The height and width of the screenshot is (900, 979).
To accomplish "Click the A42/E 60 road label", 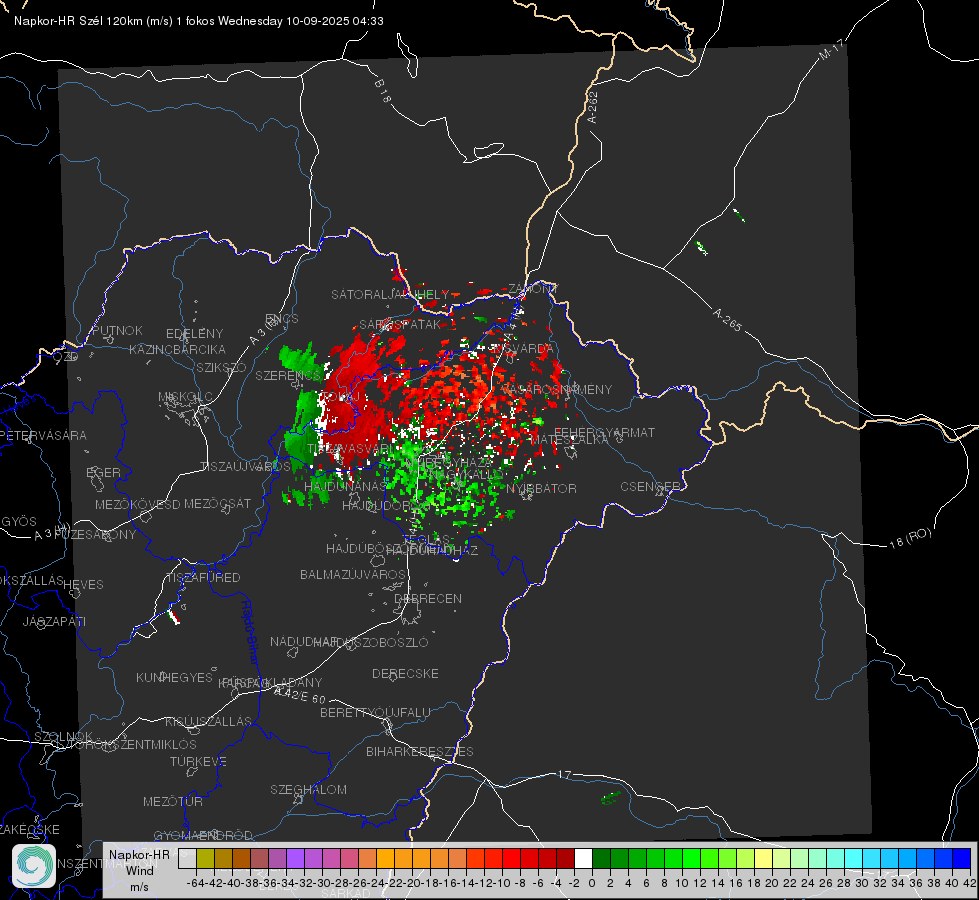I will click(300, 695).
